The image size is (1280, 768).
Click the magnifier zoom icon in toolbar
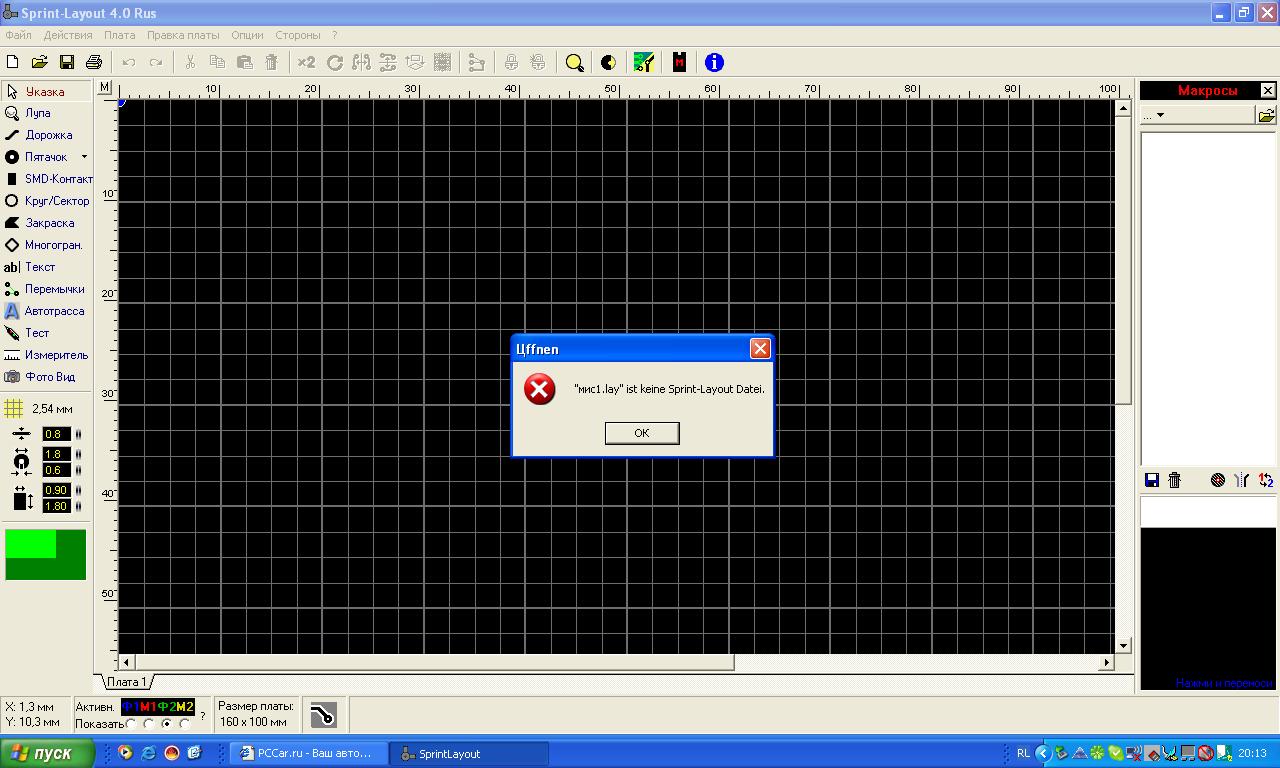574,62
